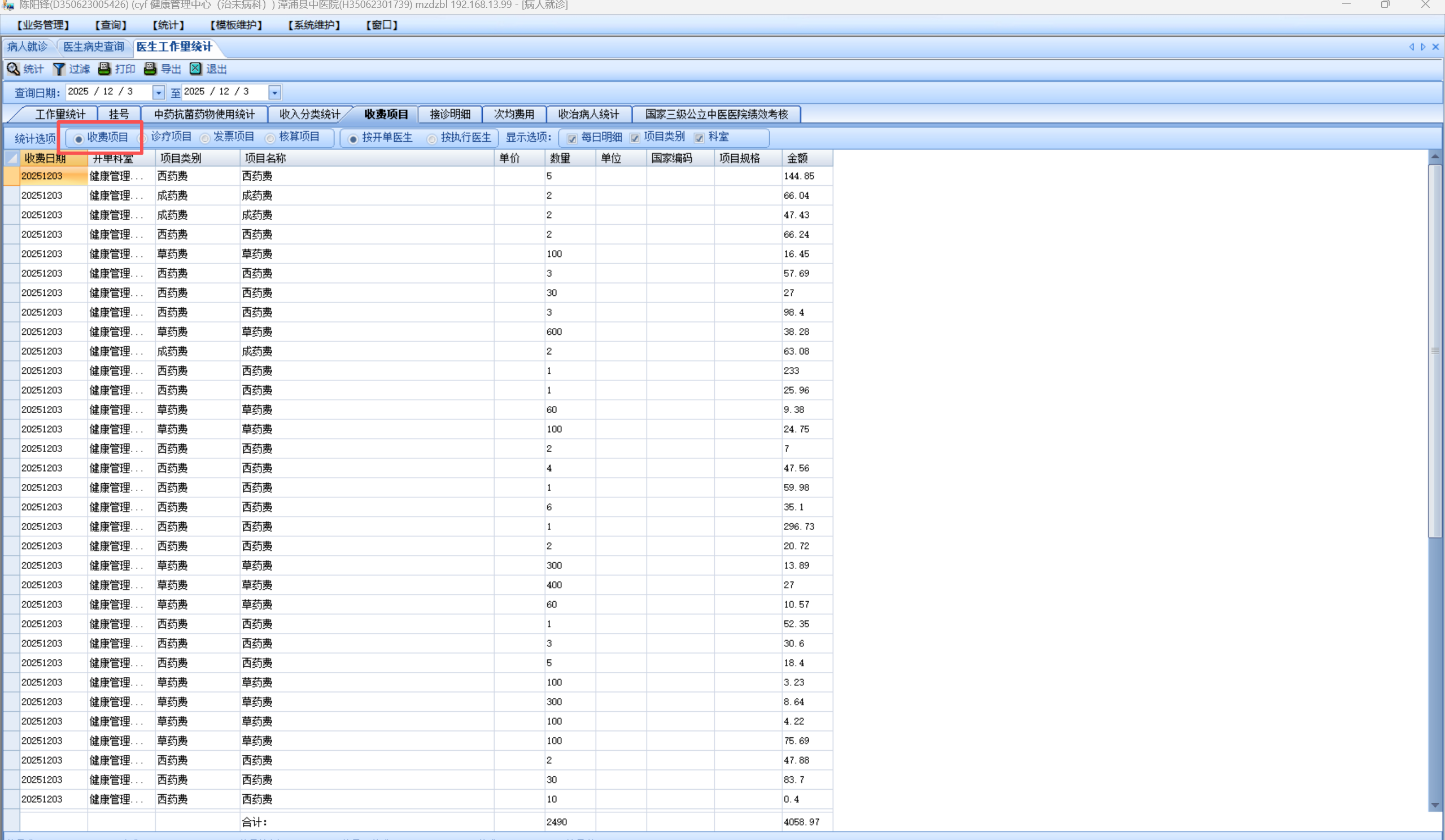Uncheck the 每日明细 checkbox
The width and height of the screenshot is (1445, 840).
click(571, 138)
